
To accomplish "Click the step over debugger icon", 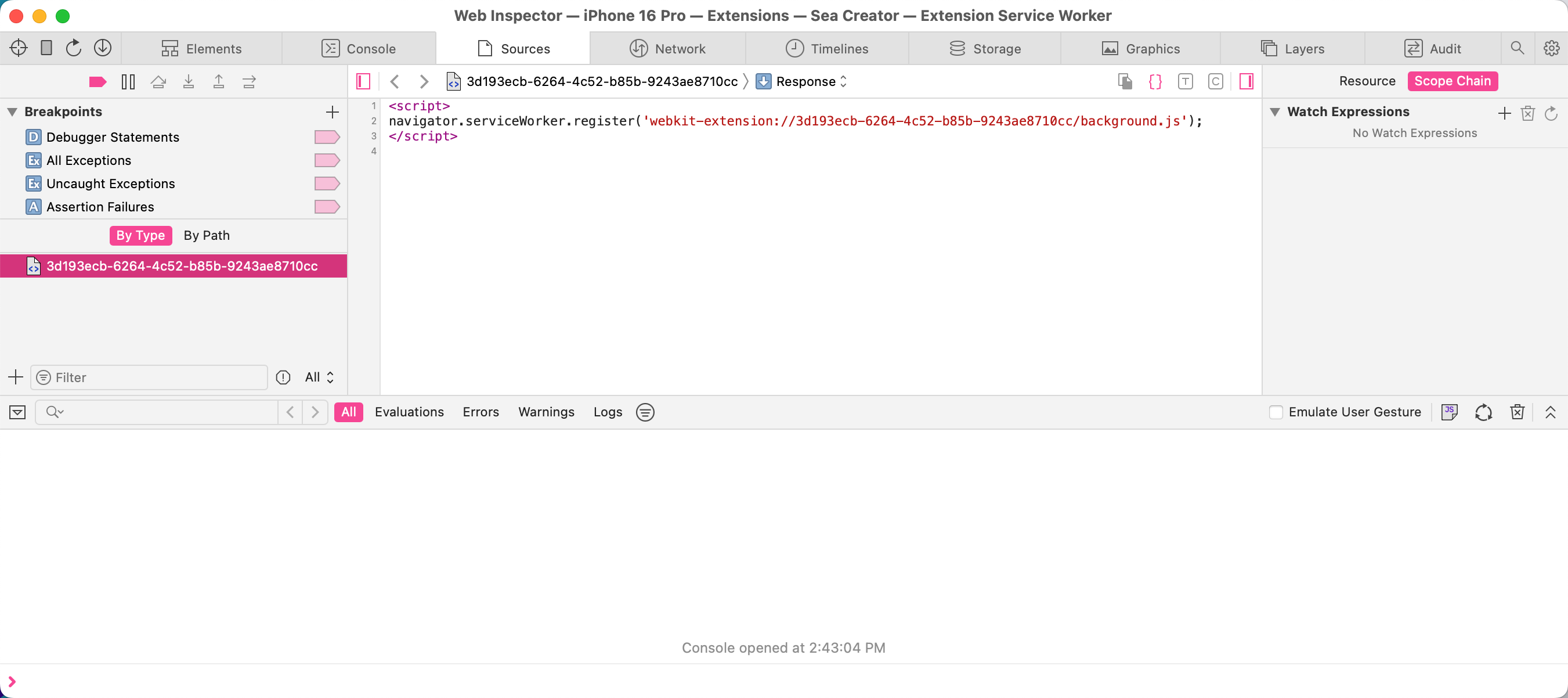I will [158, 82].
